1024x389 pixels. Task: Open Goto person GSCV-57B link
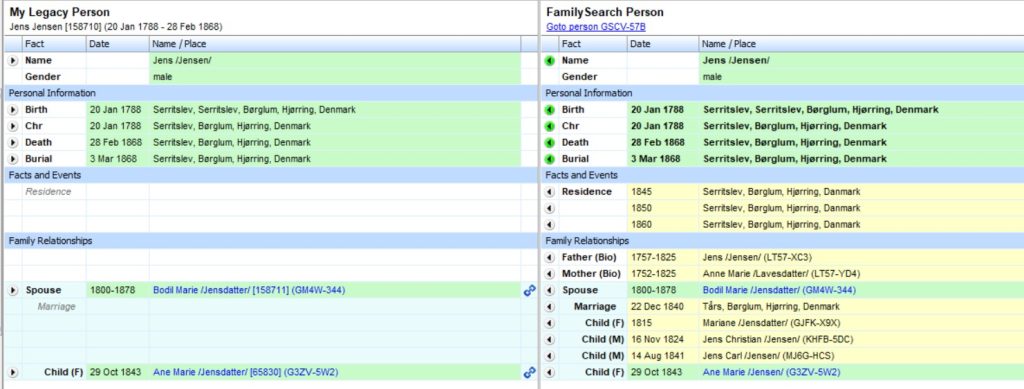pyautogui.click(x=596, y=27)
